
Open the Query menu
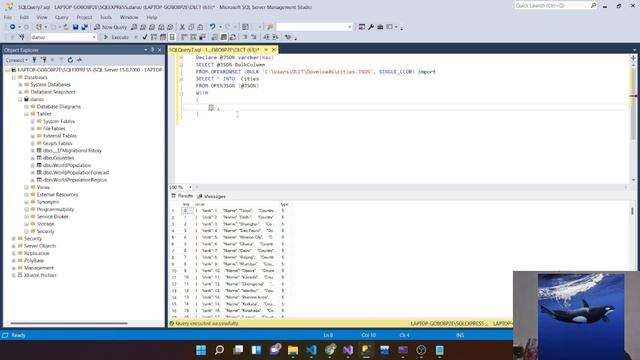(62, 17)
